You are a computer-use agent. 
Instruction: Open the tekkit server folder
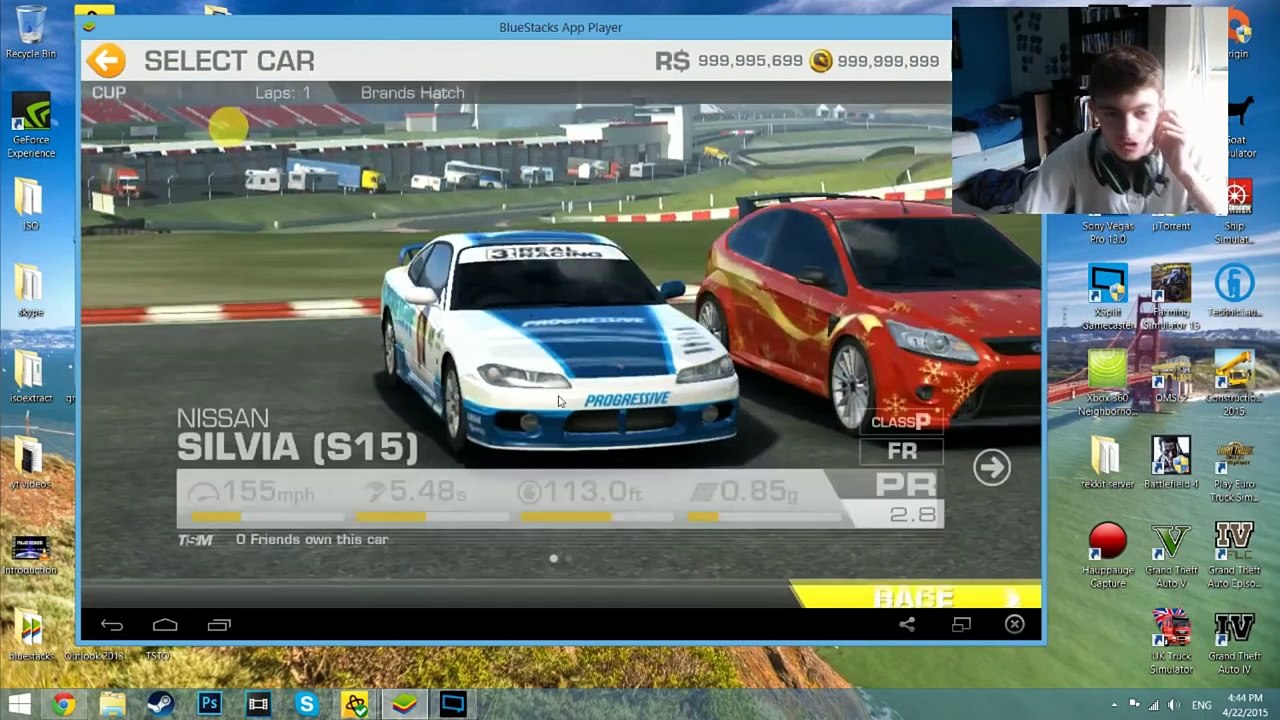1108,463
